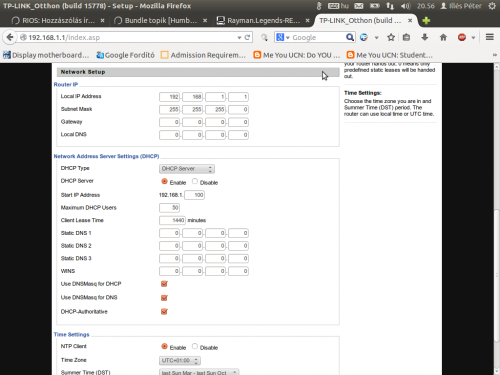Open the Admission Requirem... bookmark

point(203,55)
